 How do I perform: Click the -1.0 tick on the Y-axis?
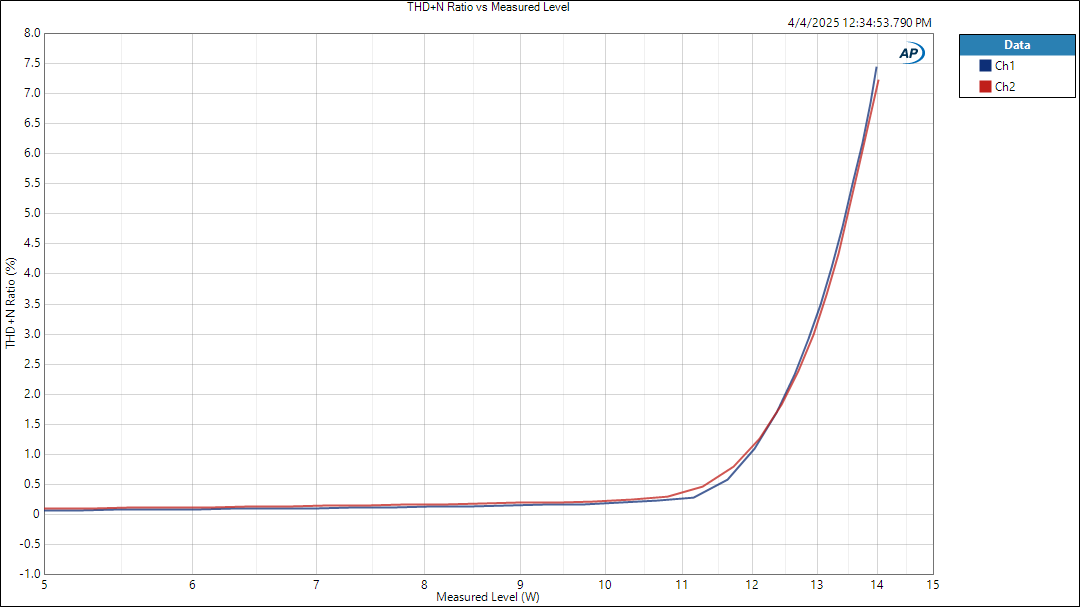tap(29, 575)
